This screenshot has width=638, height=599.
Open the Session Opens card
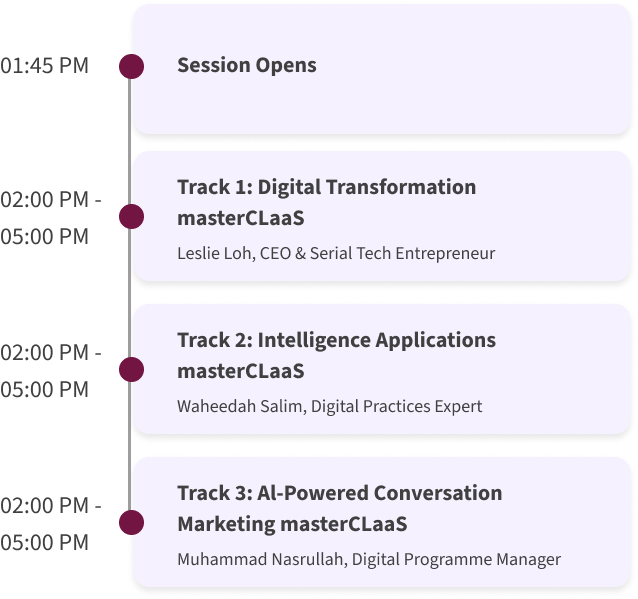(x=382, y=69)
